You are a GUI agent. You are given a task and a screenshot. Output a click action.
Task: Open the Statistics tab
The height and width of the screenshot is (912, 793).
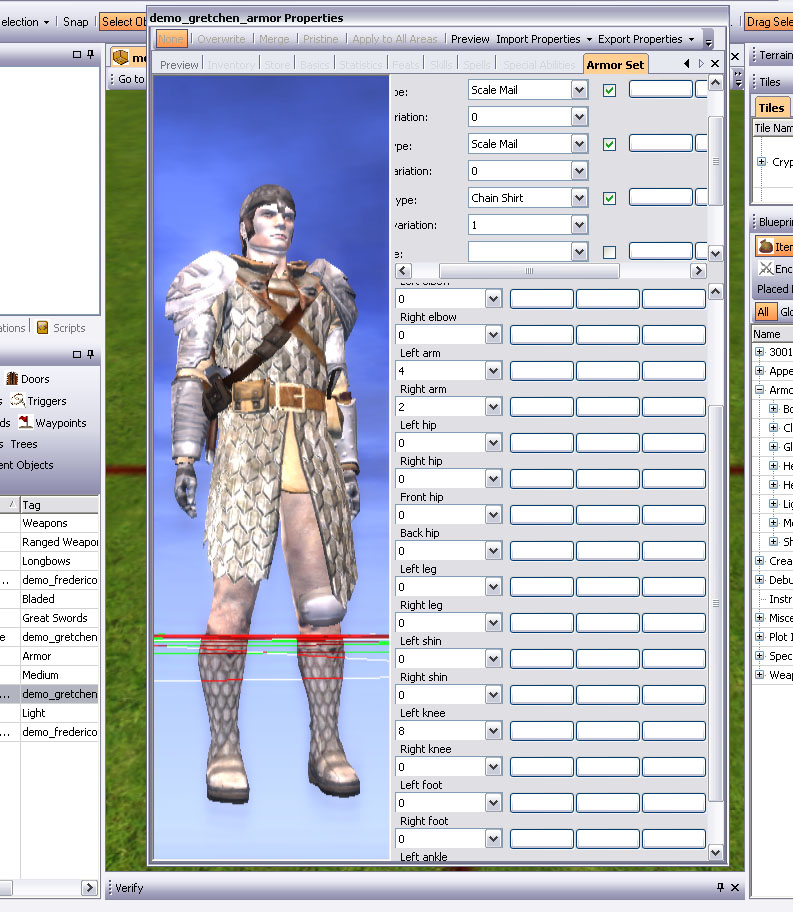[361, 65]
